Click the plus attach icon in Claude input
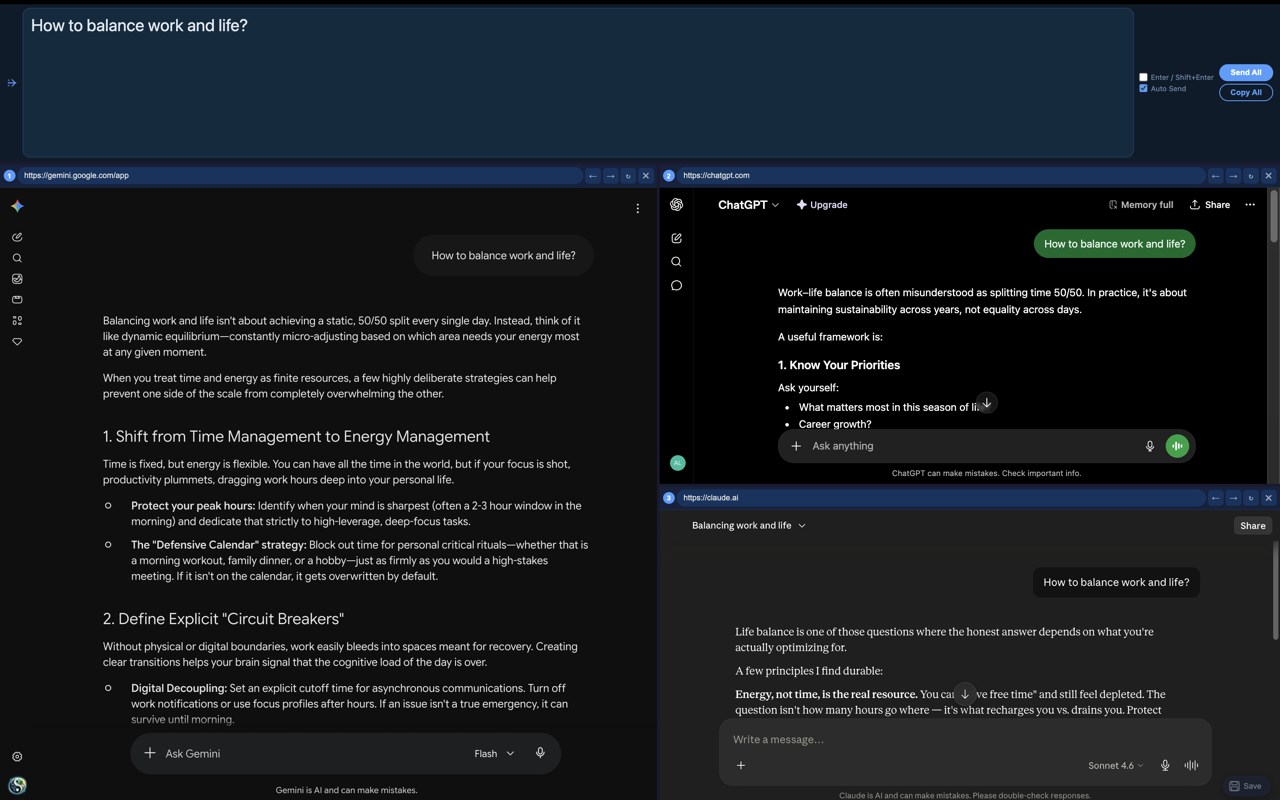This screenshot has height=800, width=1280. (741, 765)
